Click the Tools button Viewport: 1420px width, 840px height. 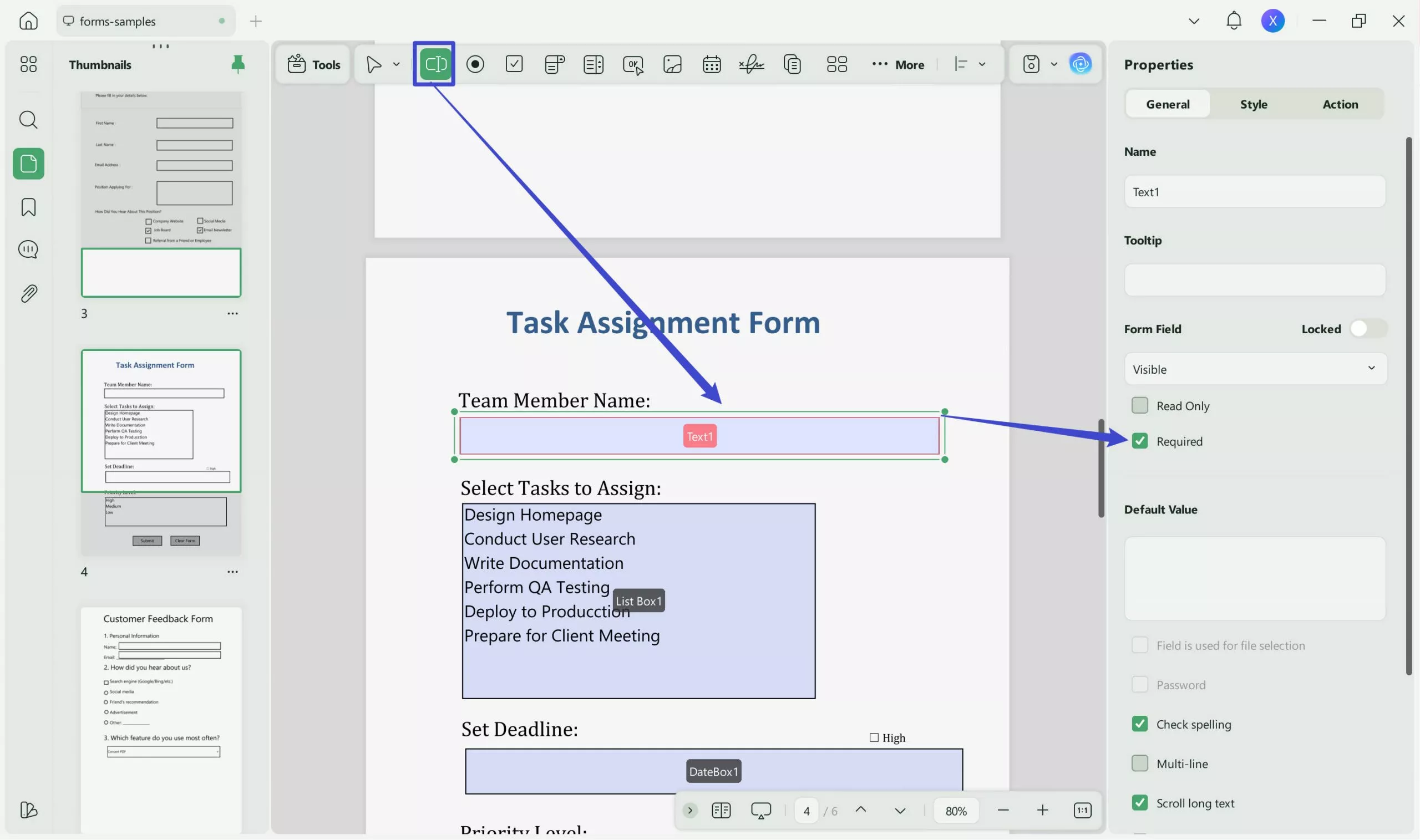(x=313, y=64)
